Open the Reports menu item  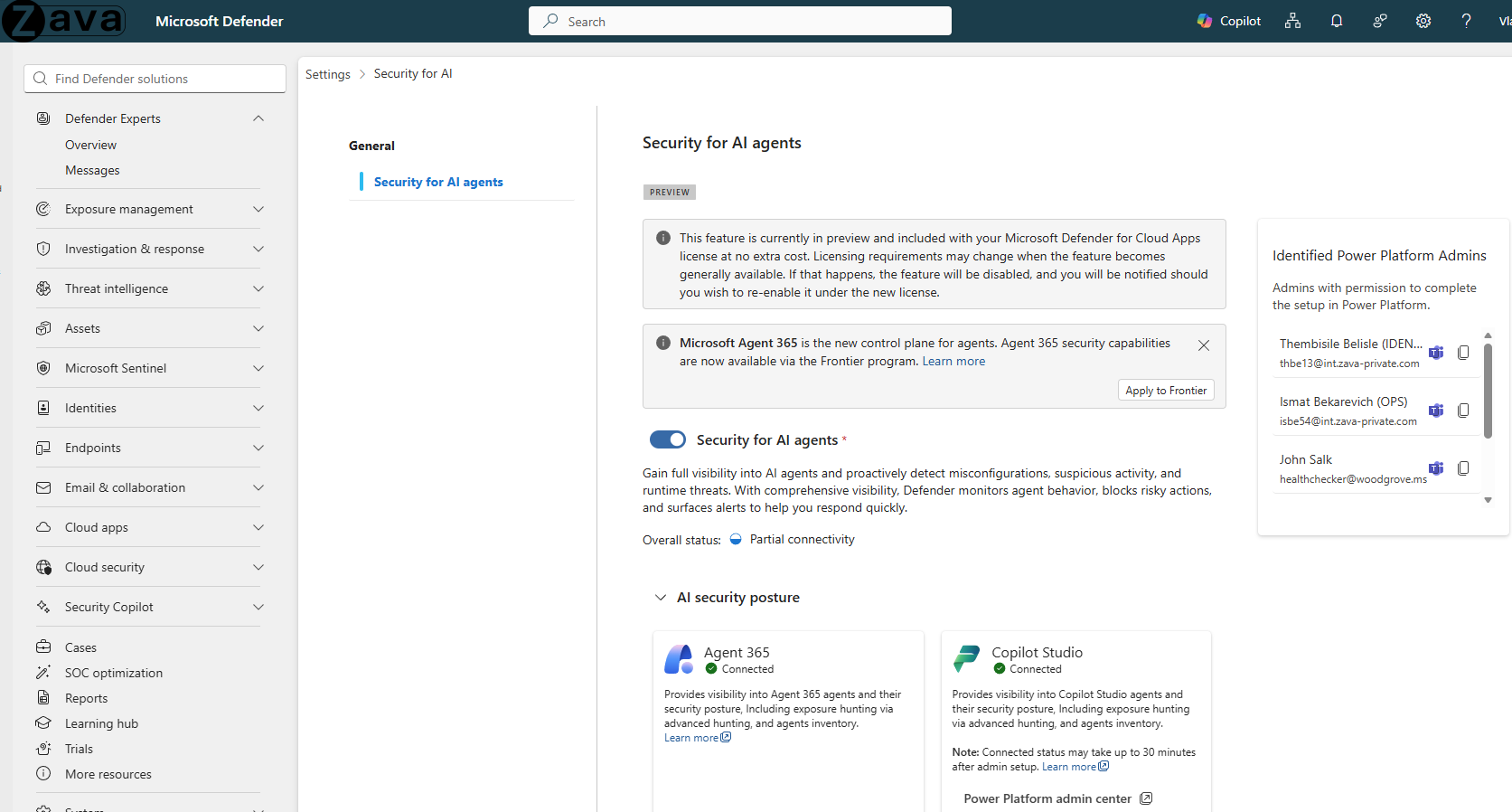(86, 698)
